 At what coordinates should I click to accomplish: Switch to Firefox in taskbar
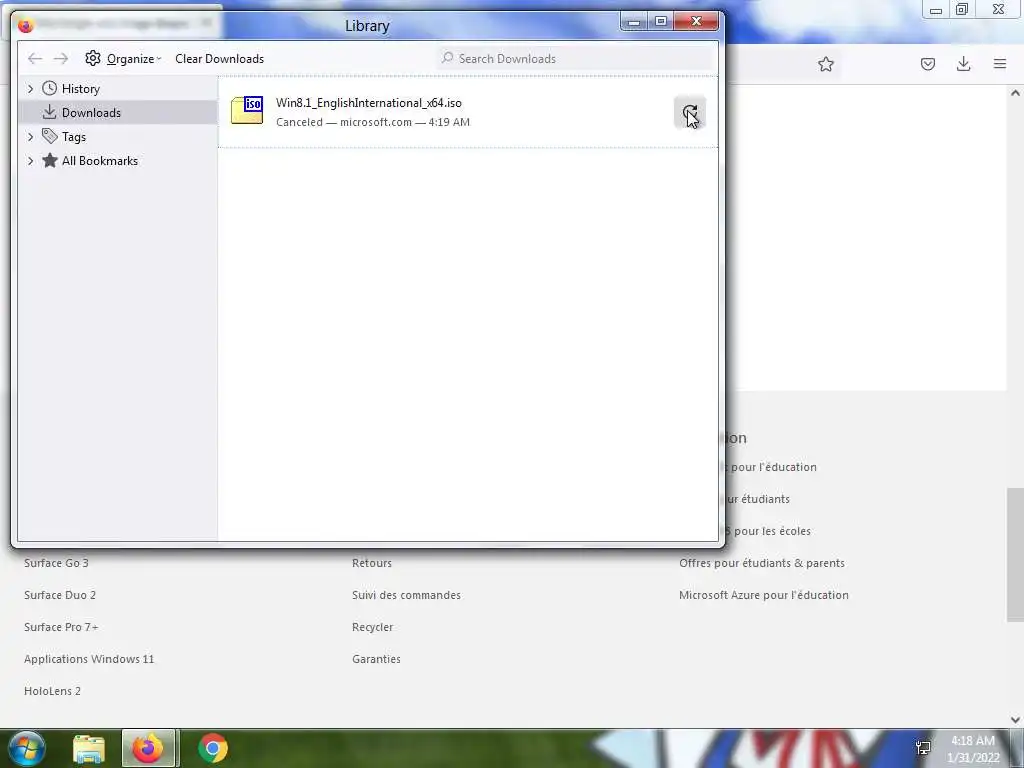point(148,748)
